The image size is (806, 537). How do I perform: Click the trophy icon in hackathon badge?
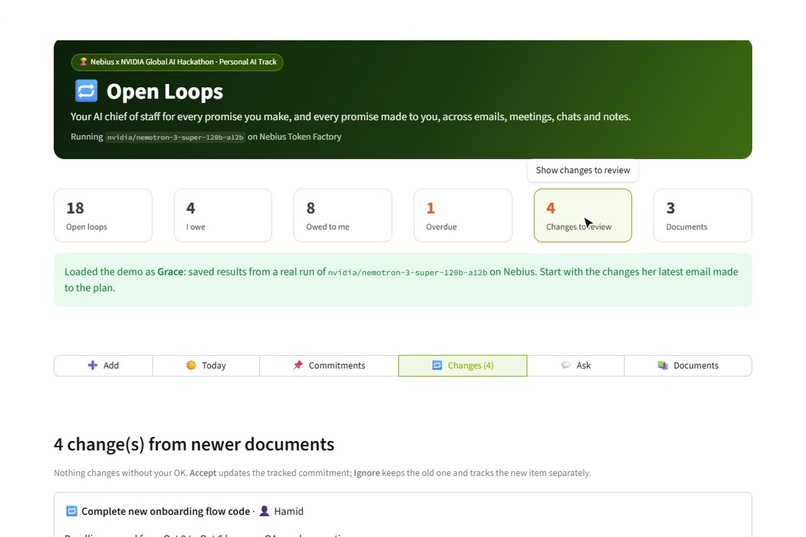83,62
